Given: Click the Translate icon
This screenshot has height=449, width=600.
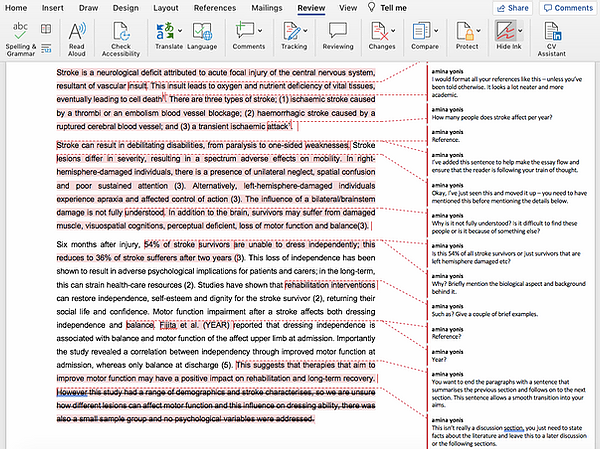Looking at the screenshot, I should pyautogui.click(x=165, y=31).
